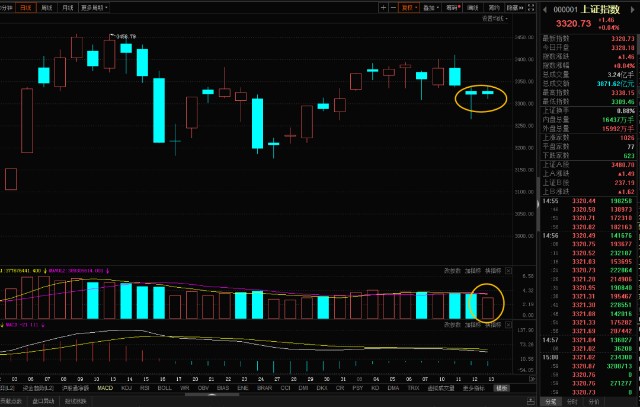Screen dimensions: 640x407
Task: Switch indicator to RSI
Action: click(x=144, y=388)
